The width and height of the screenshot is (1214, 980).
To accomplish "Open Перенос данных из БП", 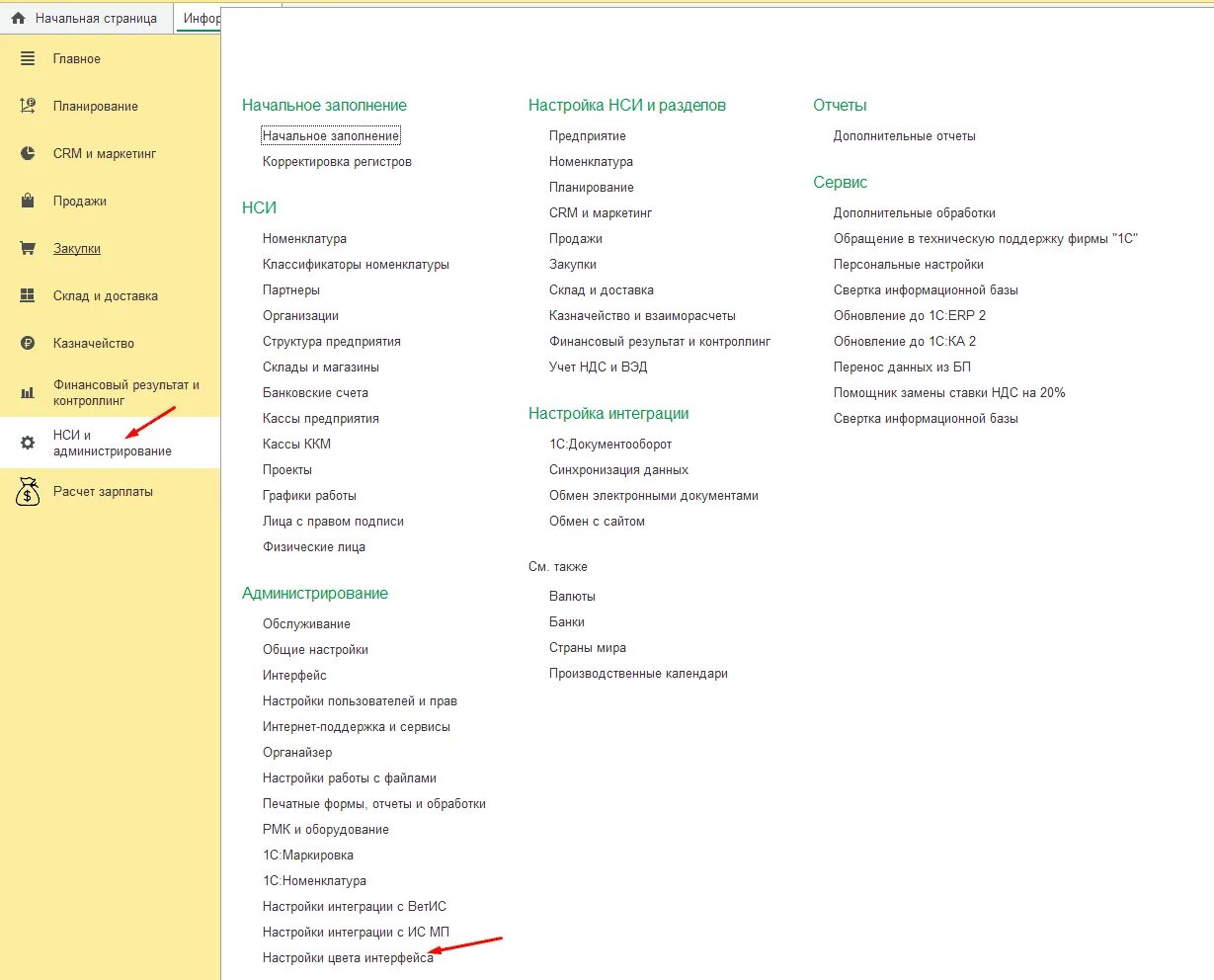I will (x=903, y=367).
